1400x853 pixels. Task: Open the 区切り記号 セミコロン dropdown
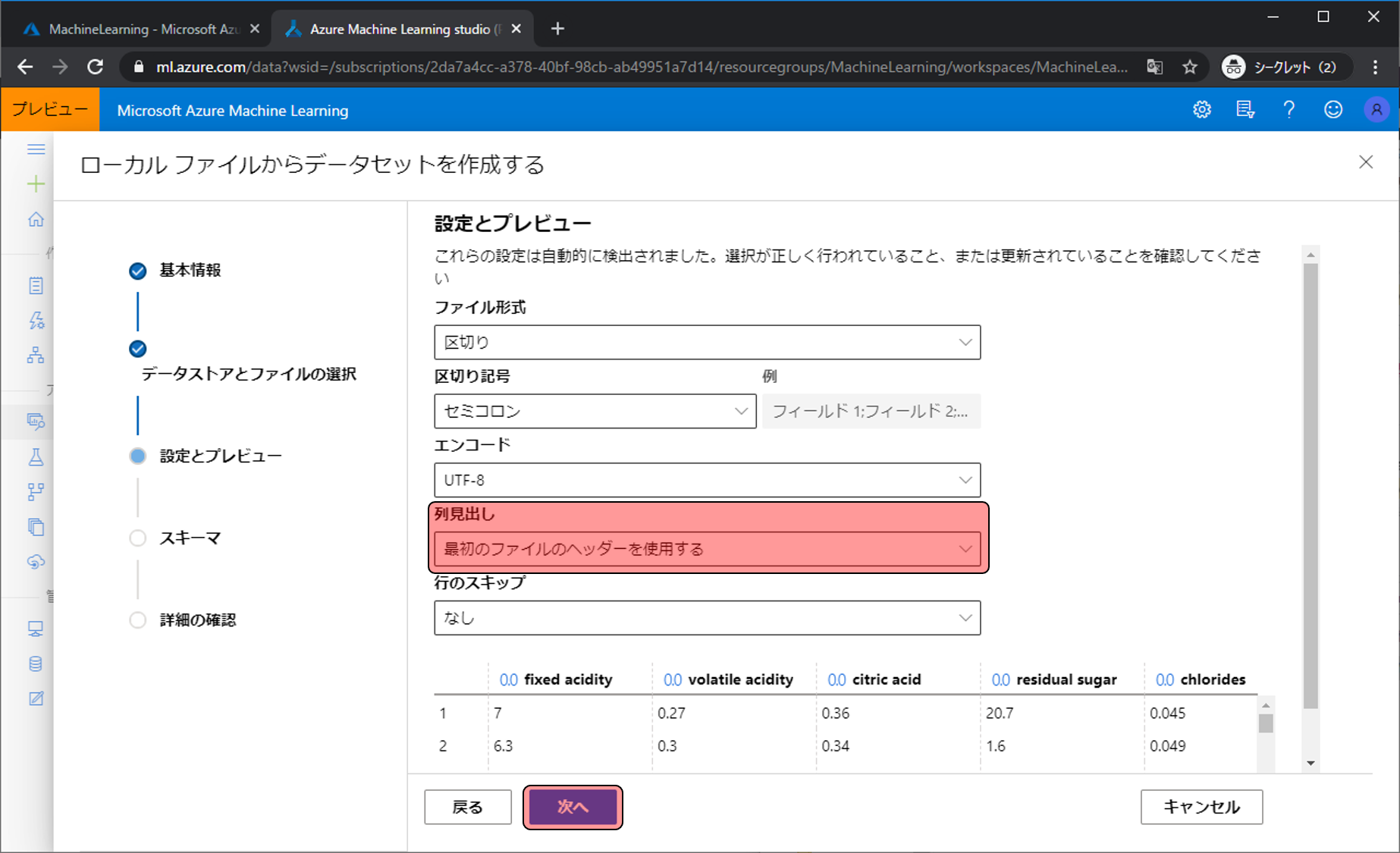tap(595, 411)
